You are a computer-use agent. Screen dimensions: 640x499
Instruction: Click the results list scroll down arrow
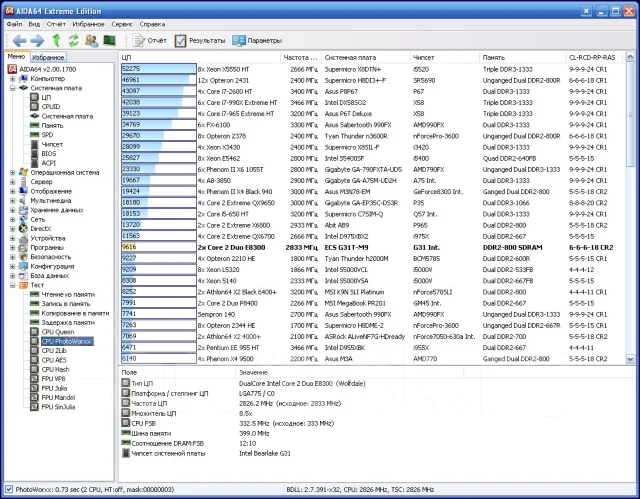point(630,359)
